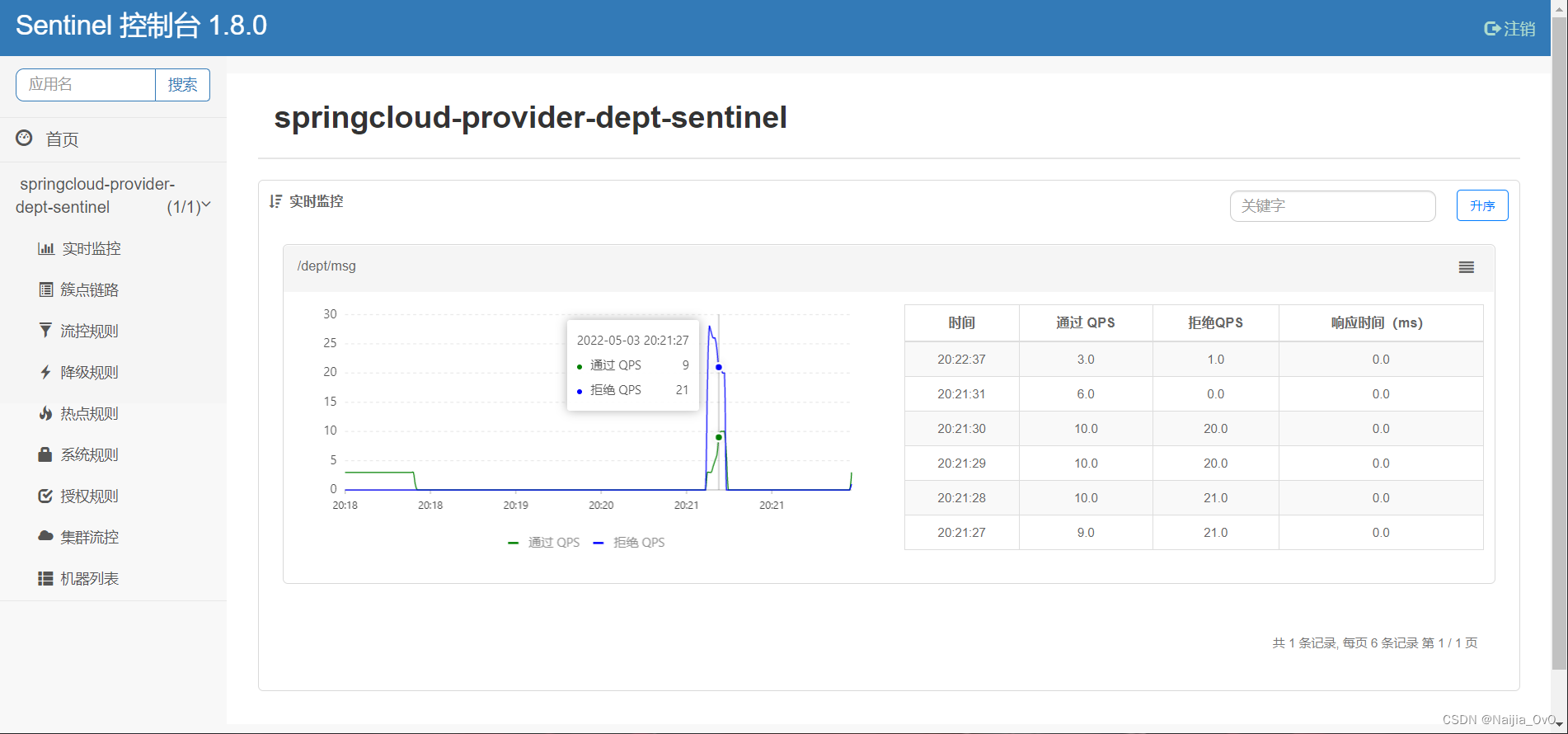1568x734 pixels.
Task: Click the 拒绝QPS column header
Action: click(1215, 322)
